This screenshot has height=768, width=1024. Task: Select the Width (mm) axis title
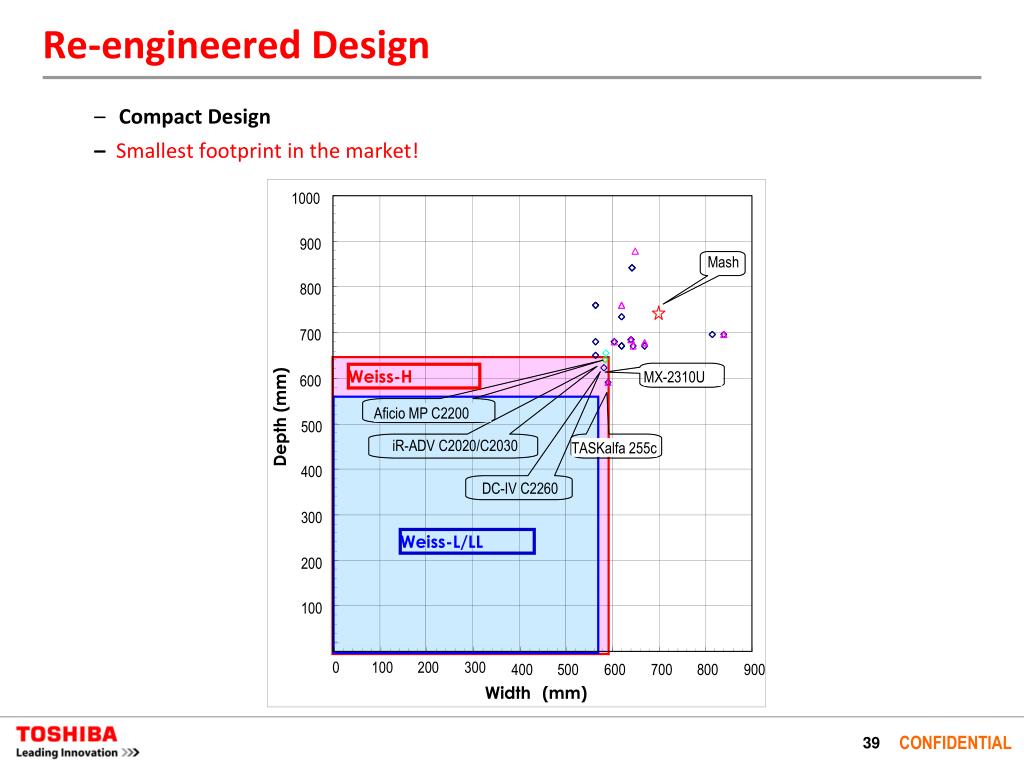pos(536,692)
